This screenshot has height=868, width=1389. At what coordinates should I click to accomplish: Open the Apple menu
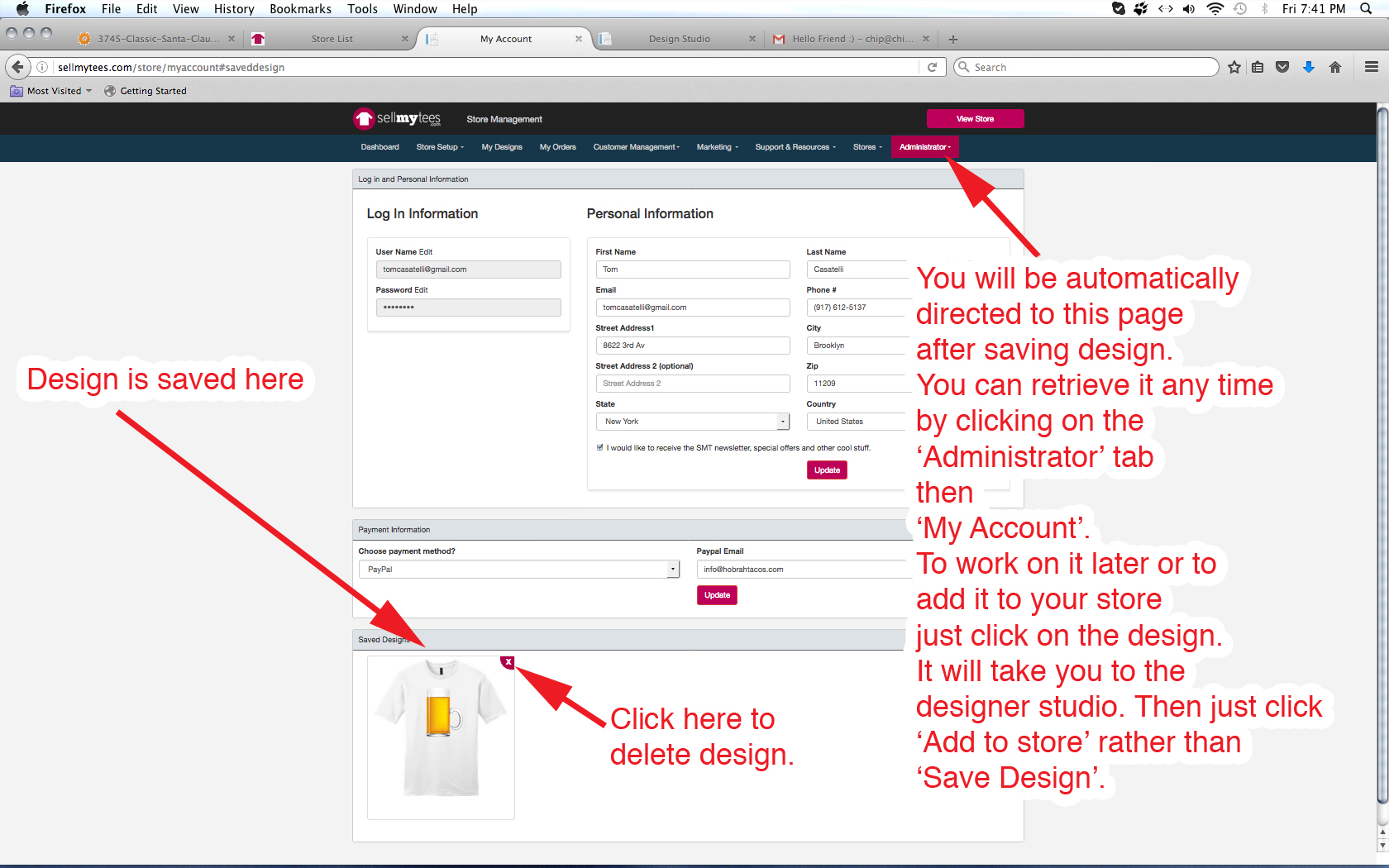click(22, 9)
